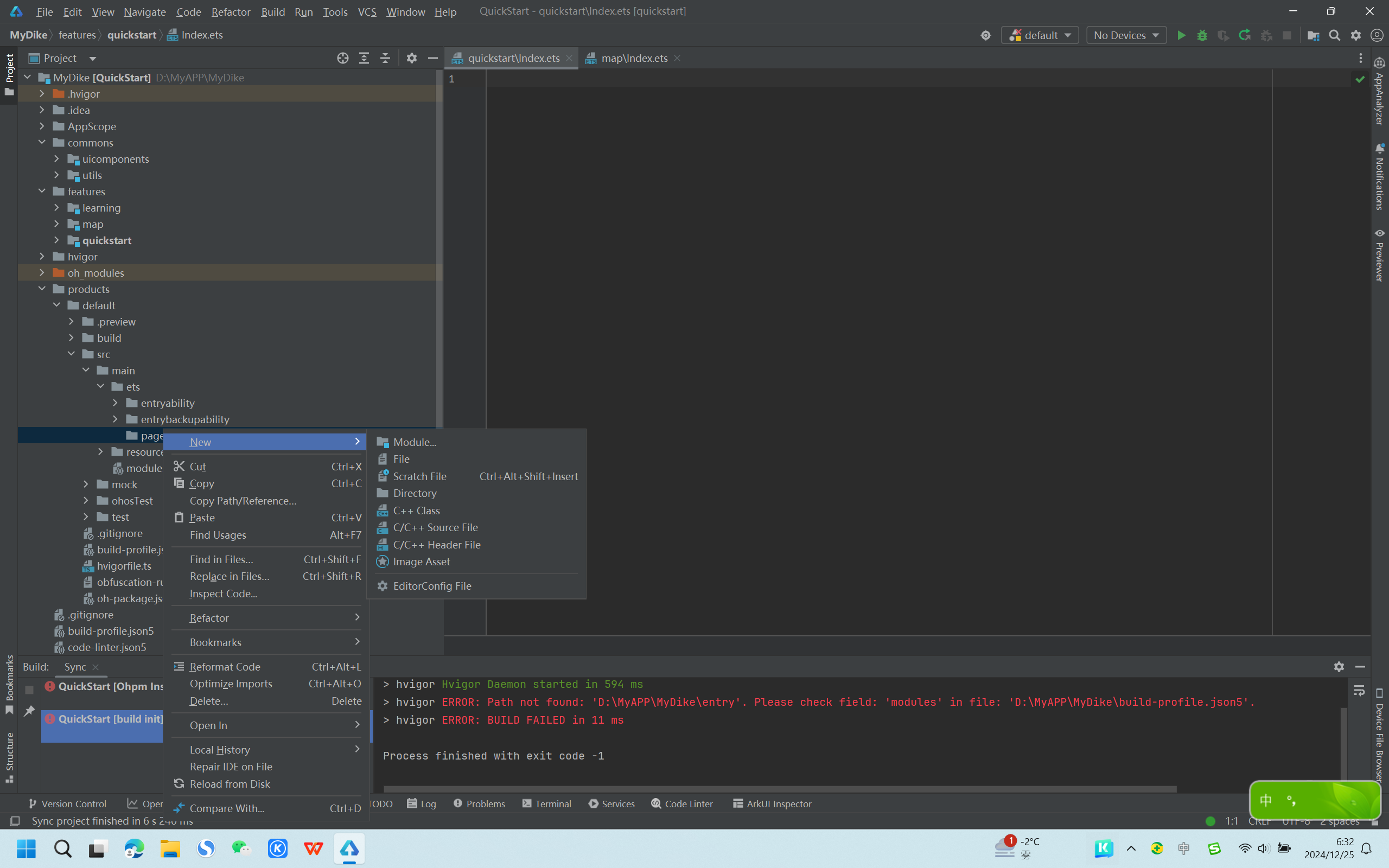This screenshot has height=868, width=1389.
Task: Hide the Project panel with minus icon
Action: [433, 58]
